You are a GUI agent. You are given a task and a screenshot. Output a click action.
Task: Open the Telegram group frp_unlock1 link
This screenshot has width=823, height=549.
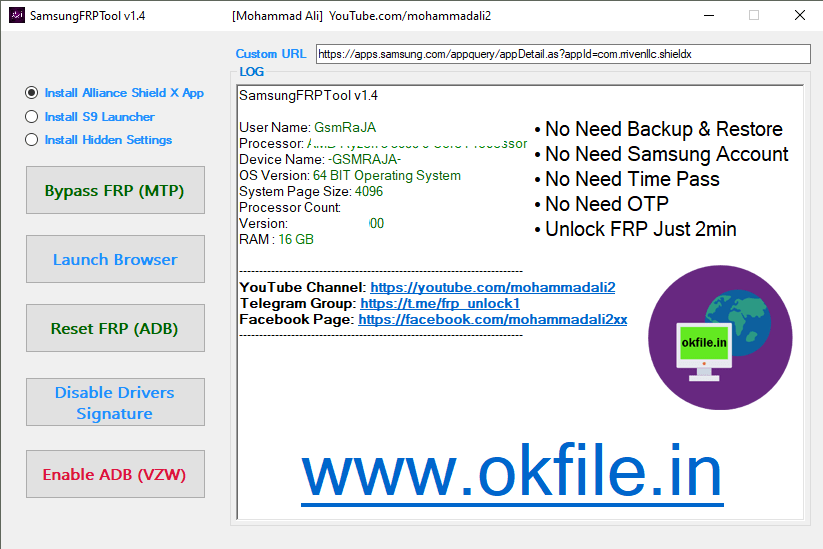[x=440, y=303]
